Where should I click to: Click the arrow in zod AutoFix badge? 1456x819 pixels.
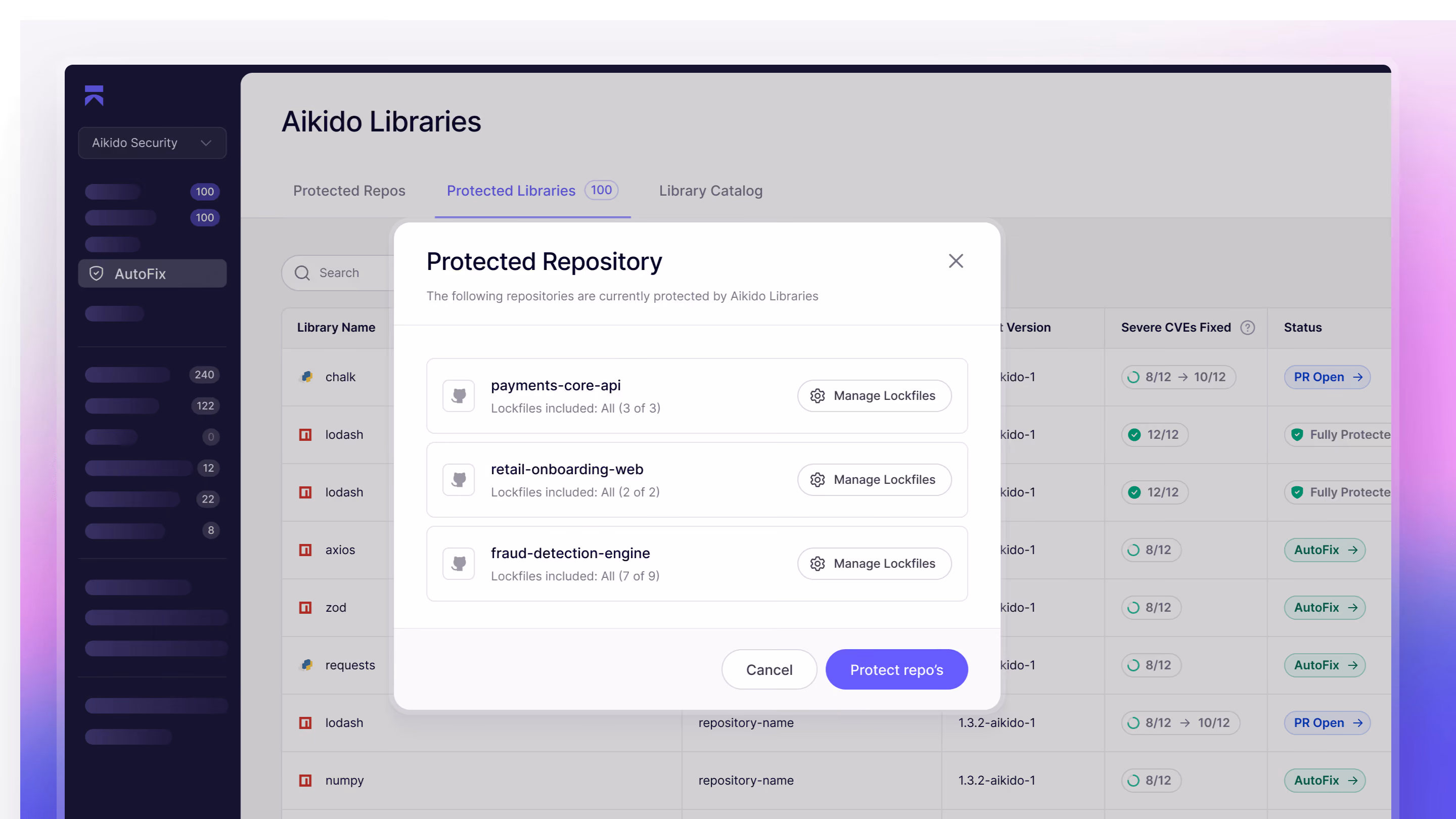tap(1352, 608)
